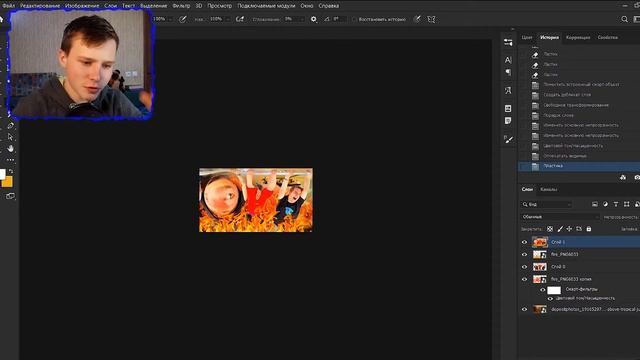This screenshot has width=640, height=360.
Task: Filter layers by shape layer type
Action: point(627,204)
